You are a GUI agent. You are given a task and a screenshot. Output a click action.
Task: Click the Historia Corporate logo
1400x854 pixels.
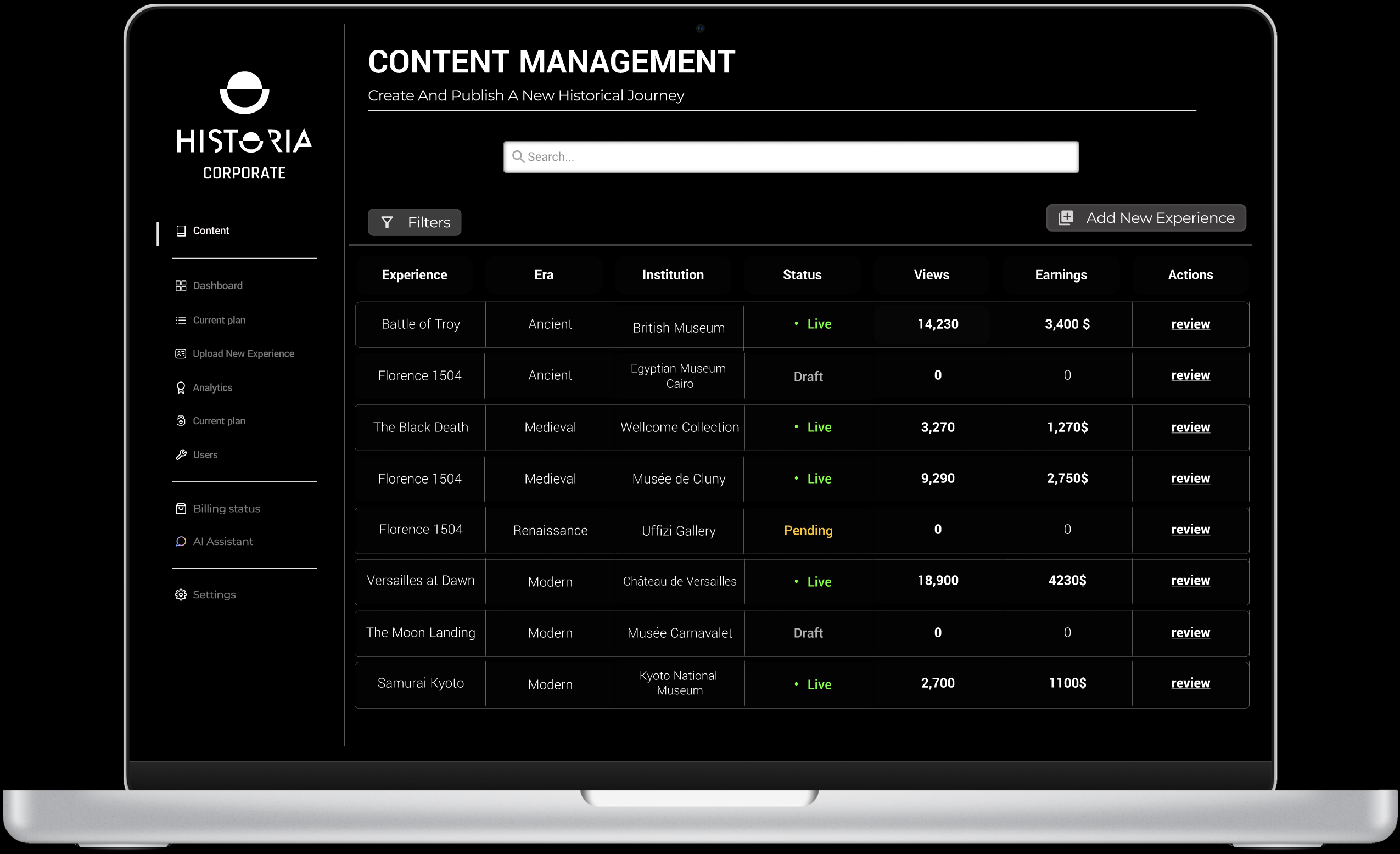(244, 125)
